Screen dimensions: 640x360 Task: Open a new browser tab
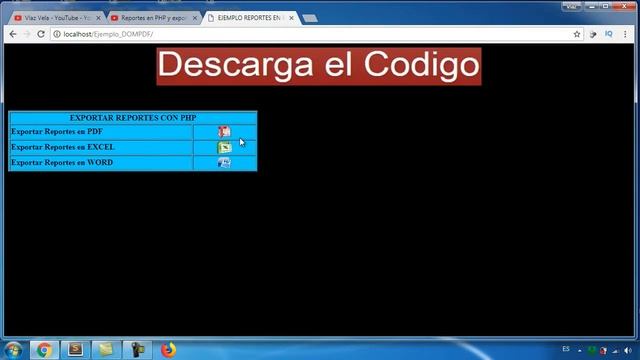click(x=310, y=18)
